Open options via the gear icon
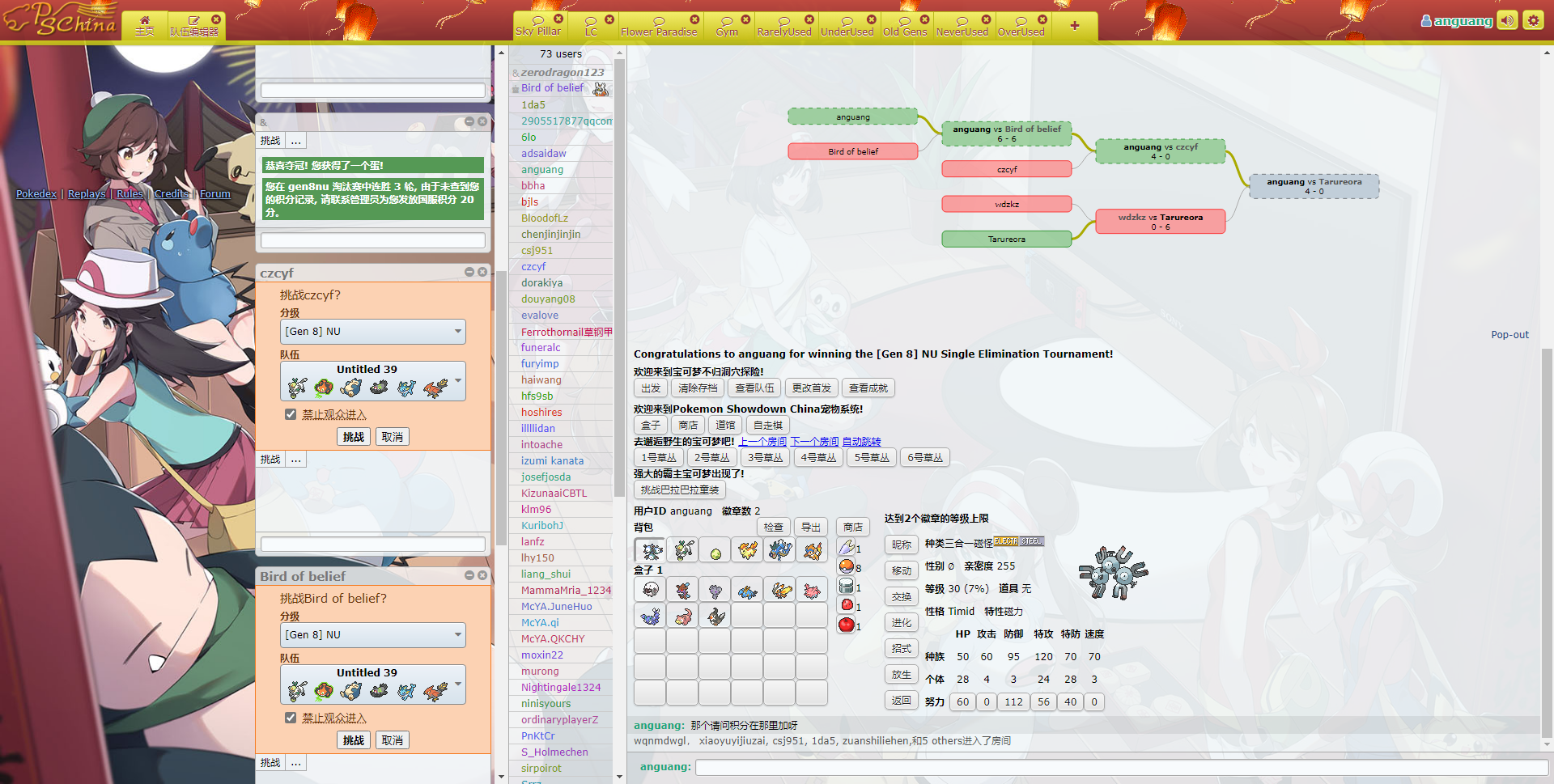This screenshot has height=784, width=1554. coord(1533,20)
